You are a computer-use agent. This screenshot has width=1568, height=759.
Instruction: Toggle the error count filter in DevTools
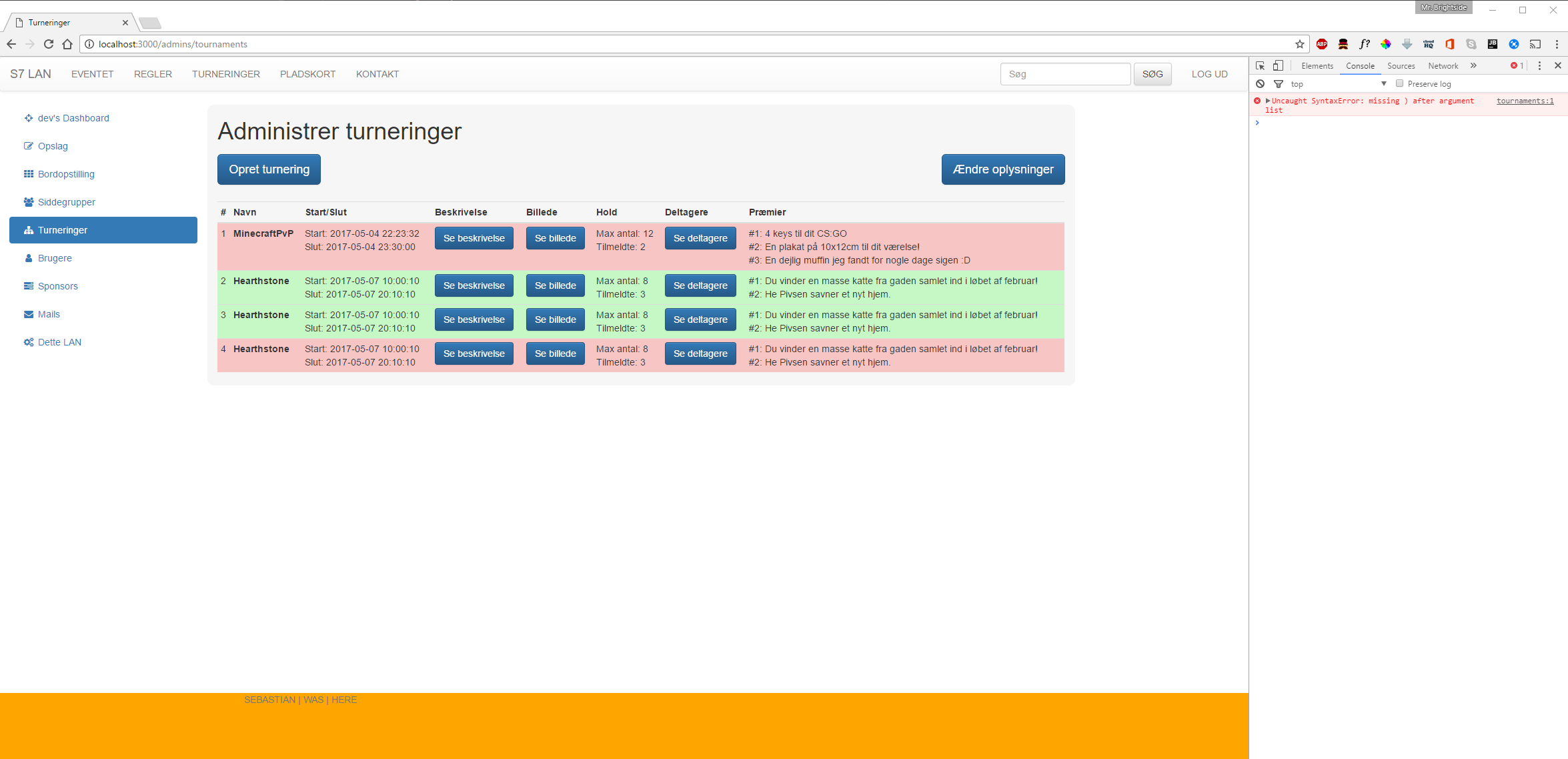point(1515,65)
